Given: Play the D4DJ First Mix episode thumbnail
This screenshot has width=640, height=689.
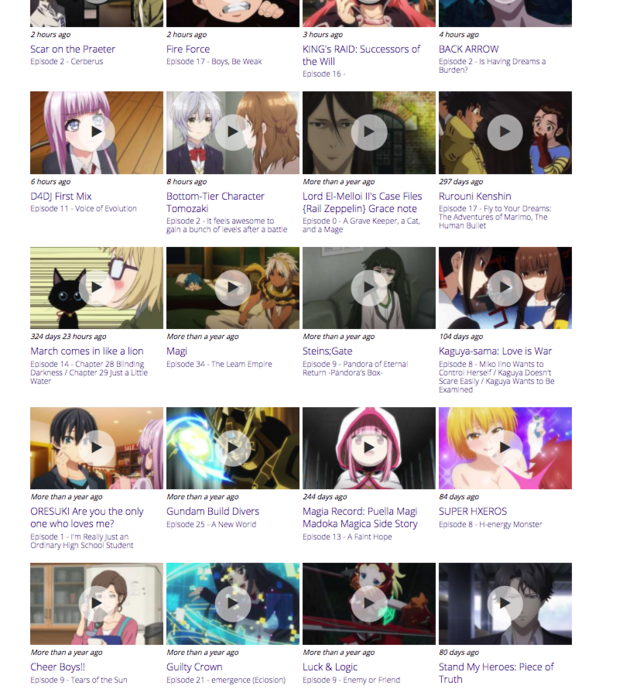Looking at the screenshot, I should [96, 132].
